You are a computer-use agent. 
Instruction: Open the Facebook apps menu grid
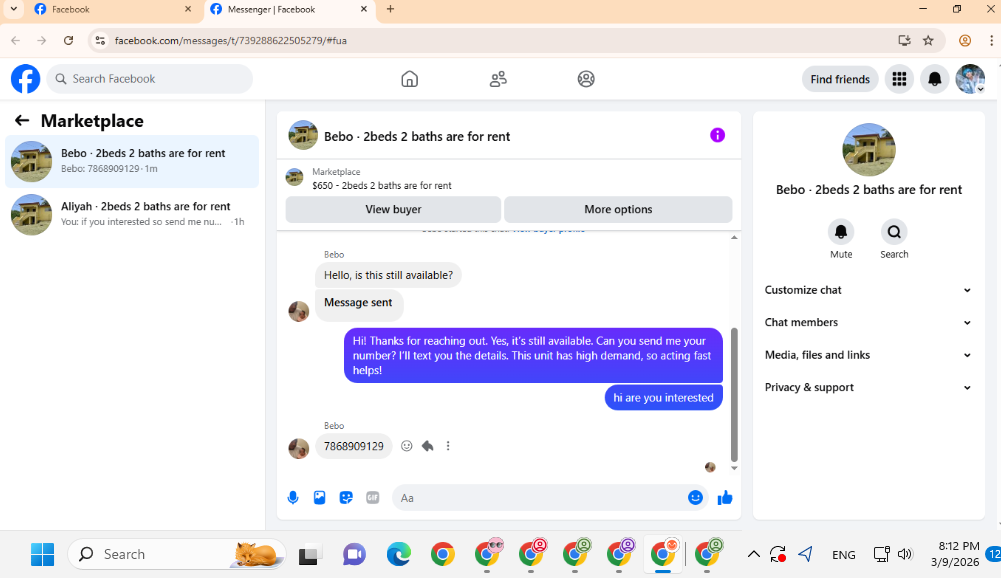(x=899, y=79)
